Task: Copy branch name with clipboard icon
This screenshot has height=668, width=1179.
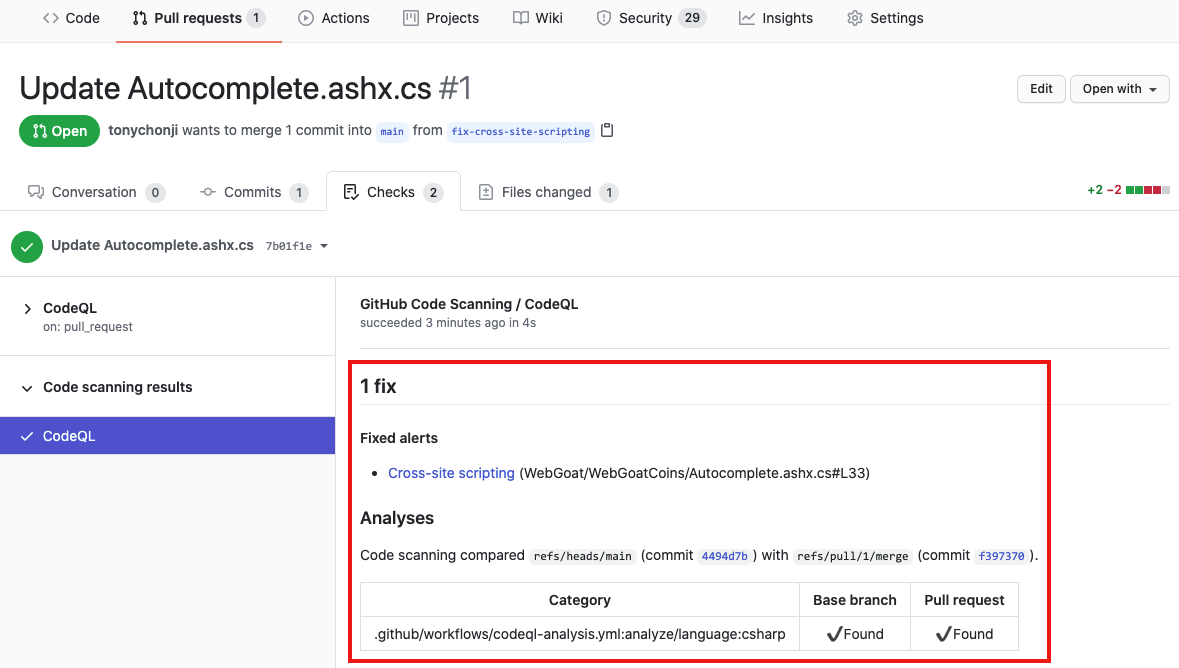Action: click(607, 130)
